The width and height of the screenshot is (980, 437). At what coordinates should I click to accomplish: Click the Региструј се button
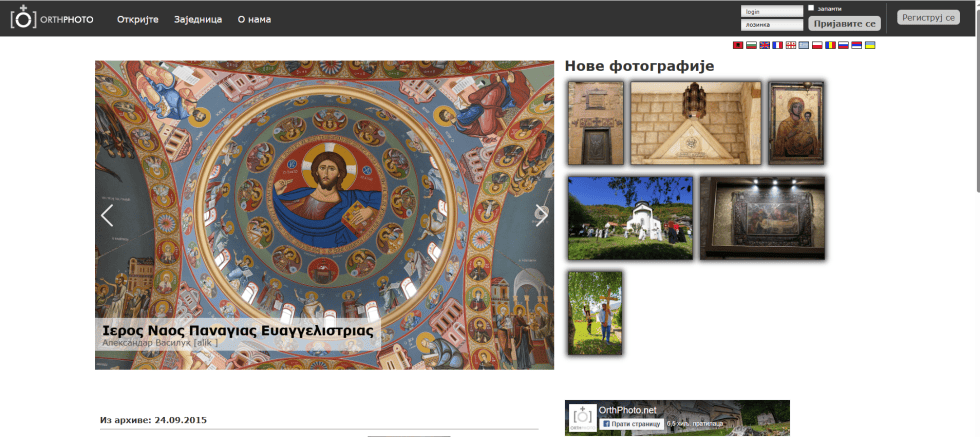click(928, 18)
